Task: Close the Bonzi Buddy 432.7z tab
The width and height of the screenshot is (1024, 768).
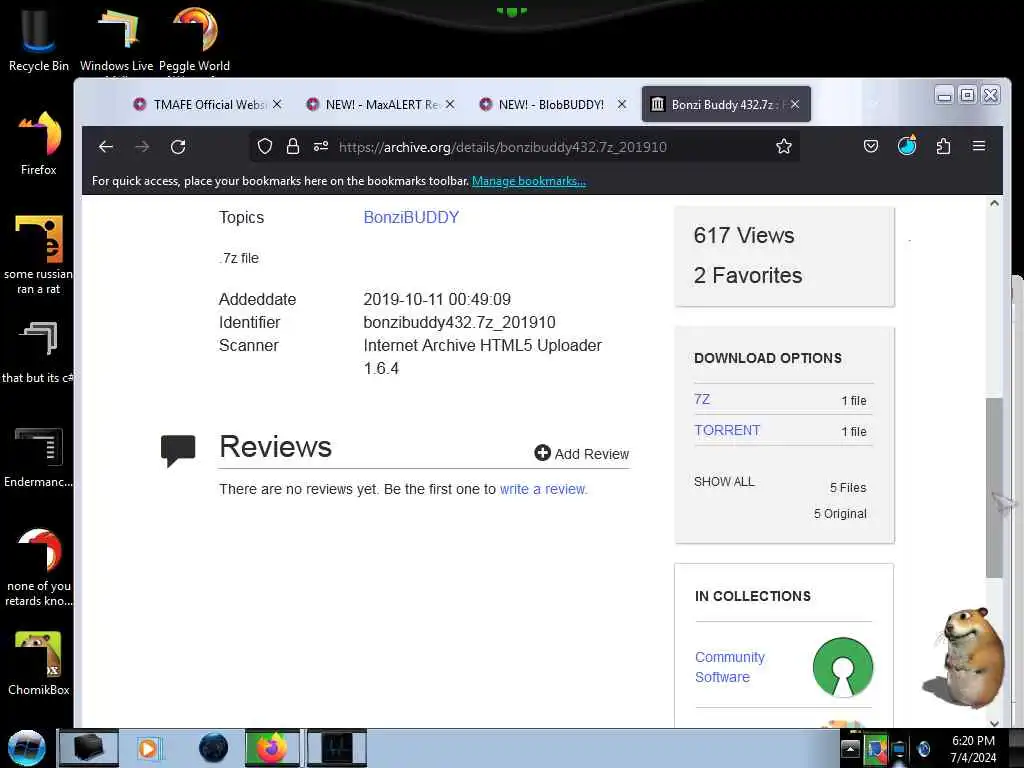Action: 795,104
